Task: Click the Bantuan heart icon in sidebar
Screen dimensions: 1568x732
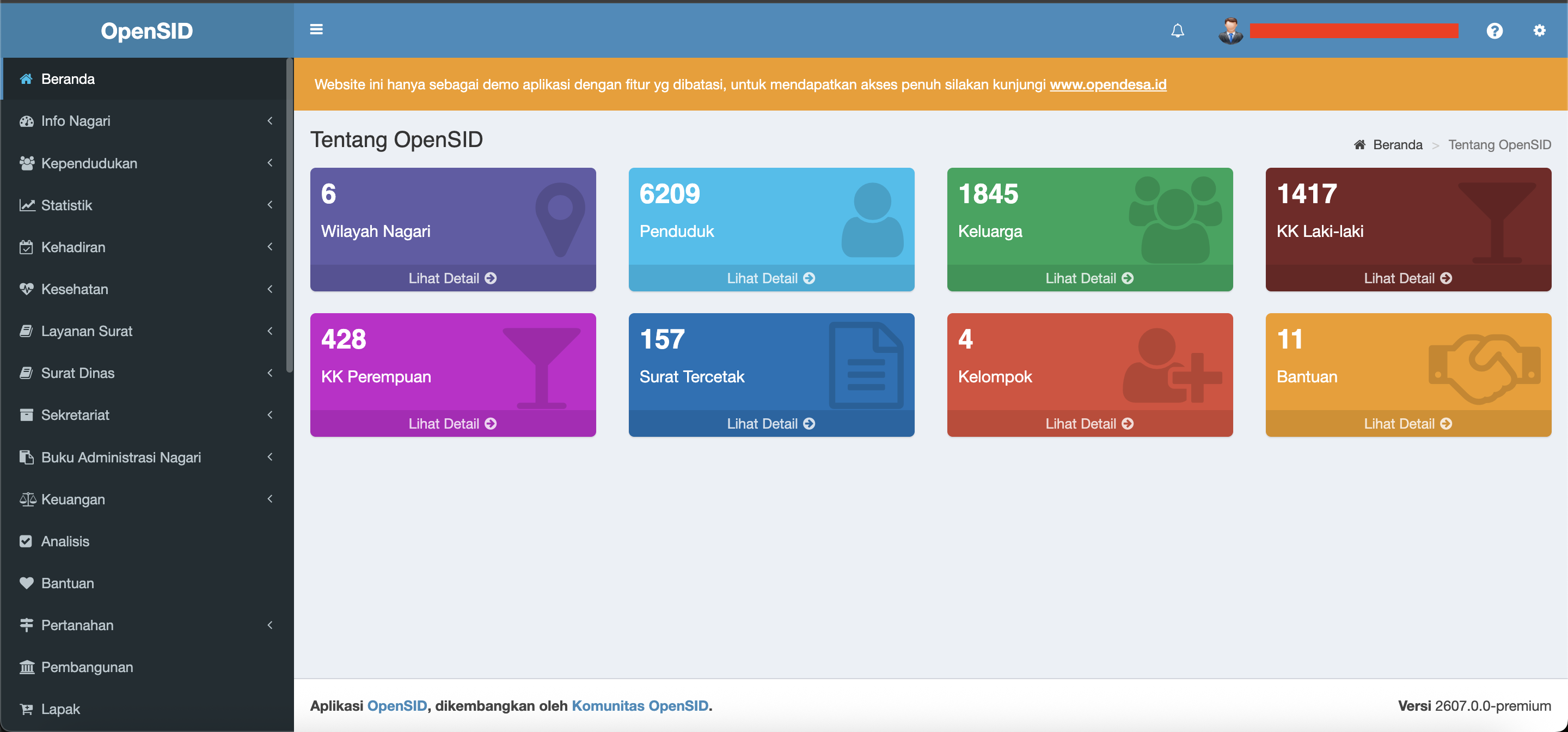Action: [x=26, y=583]
